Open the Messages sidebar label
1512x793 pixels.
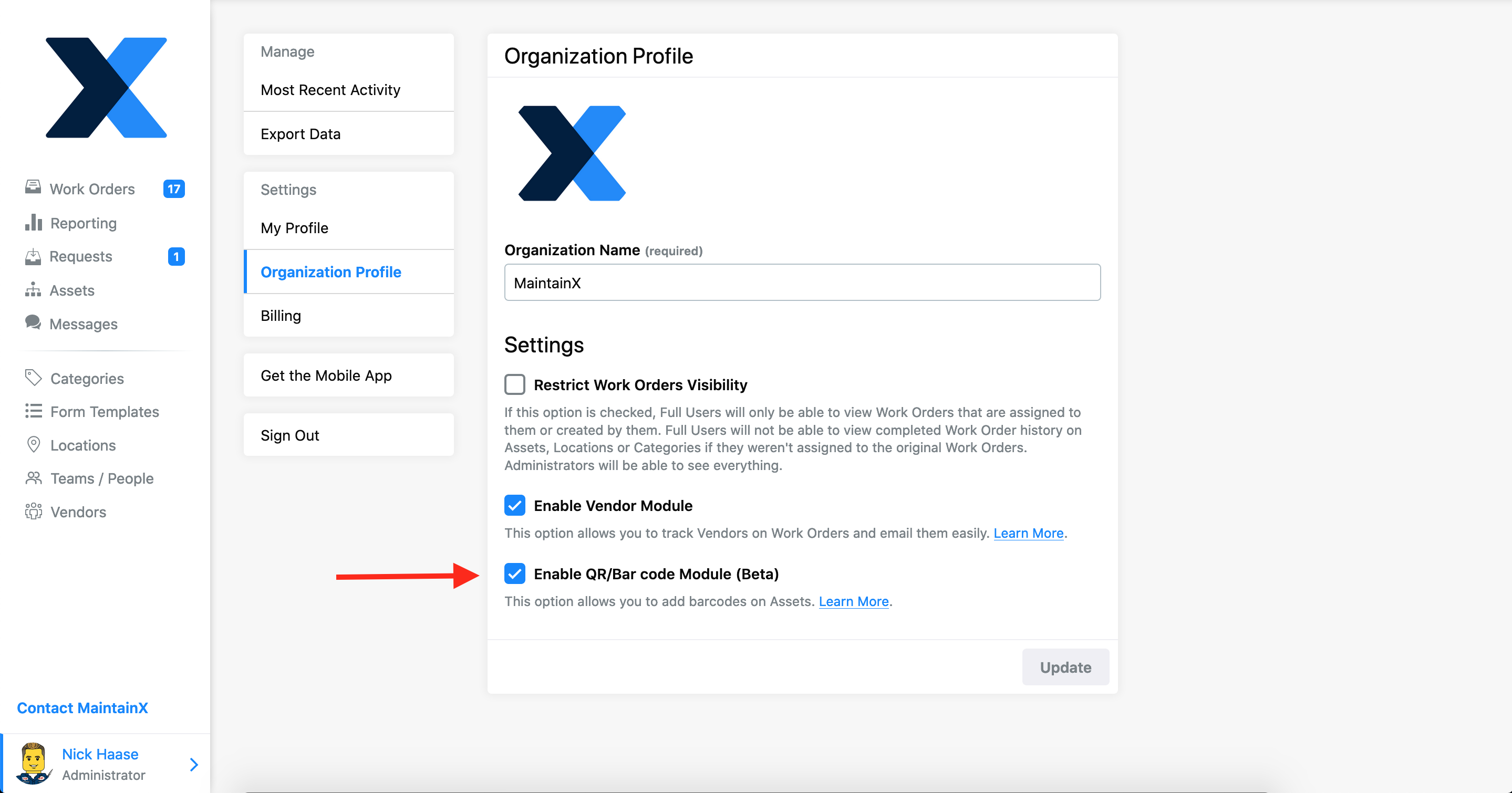84,324
